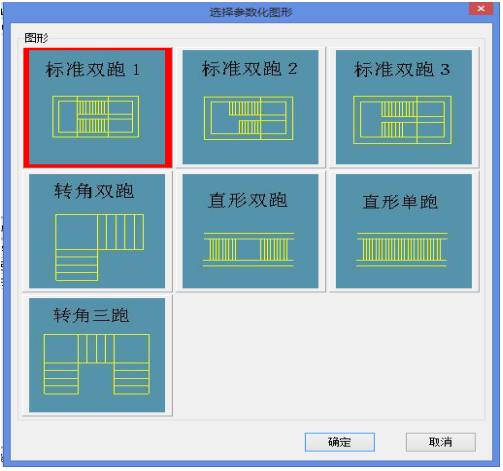Choose the 直形双跑 stair tile
The image size is (503, 471).
pyautogui.click(x=250, y=231)
